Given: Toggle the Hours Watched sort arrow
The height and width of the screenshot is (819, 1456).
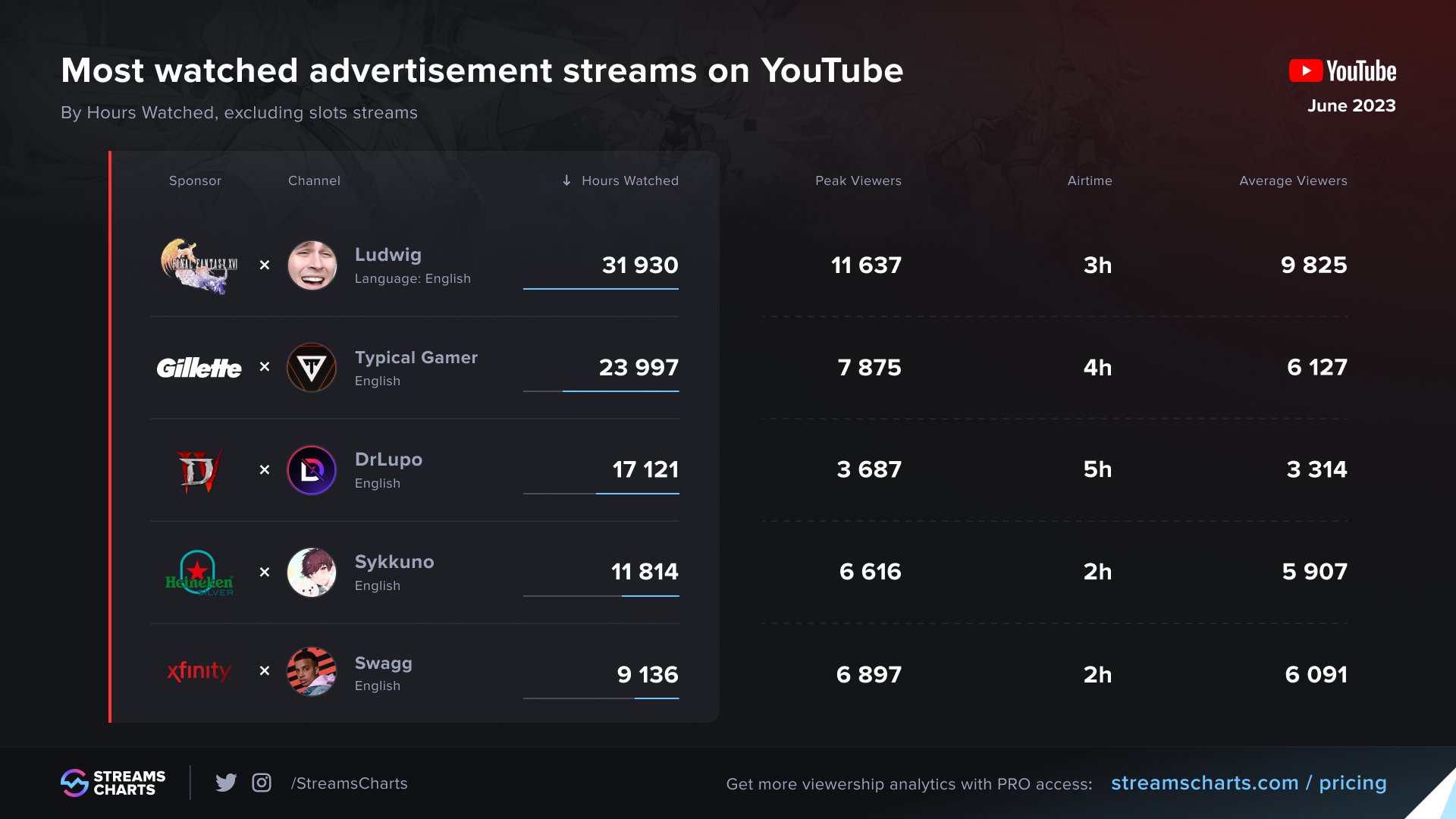Looking at the screenshot, I should pos(566,180).
